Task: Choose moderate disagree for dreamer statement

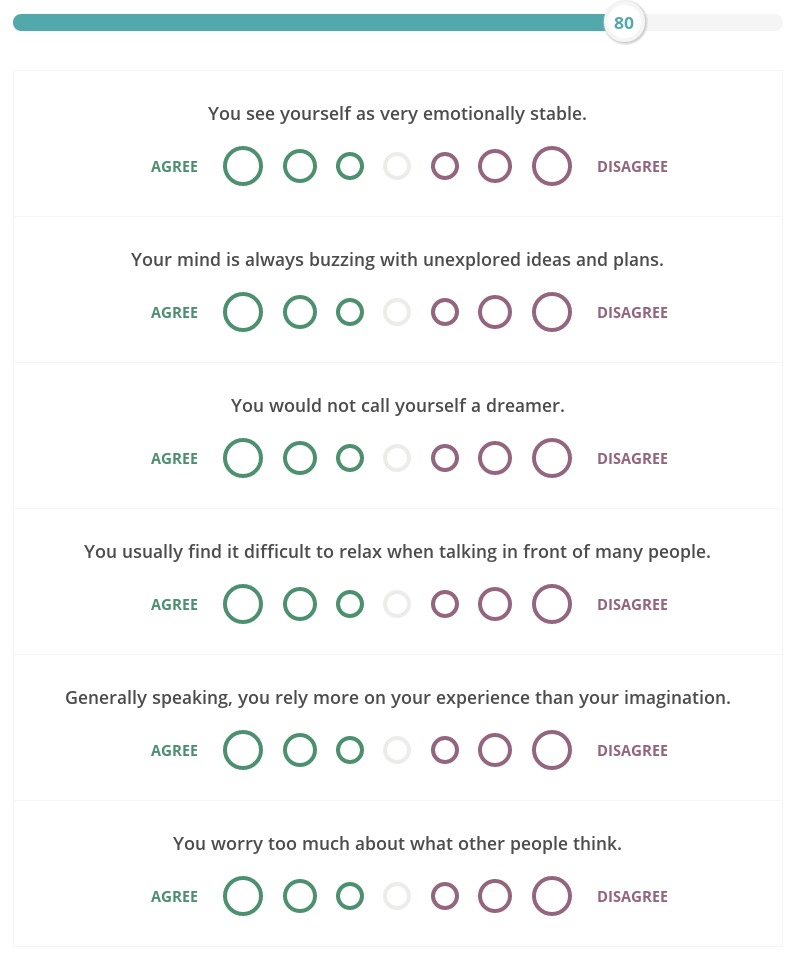Action: [x=495, y=458]
